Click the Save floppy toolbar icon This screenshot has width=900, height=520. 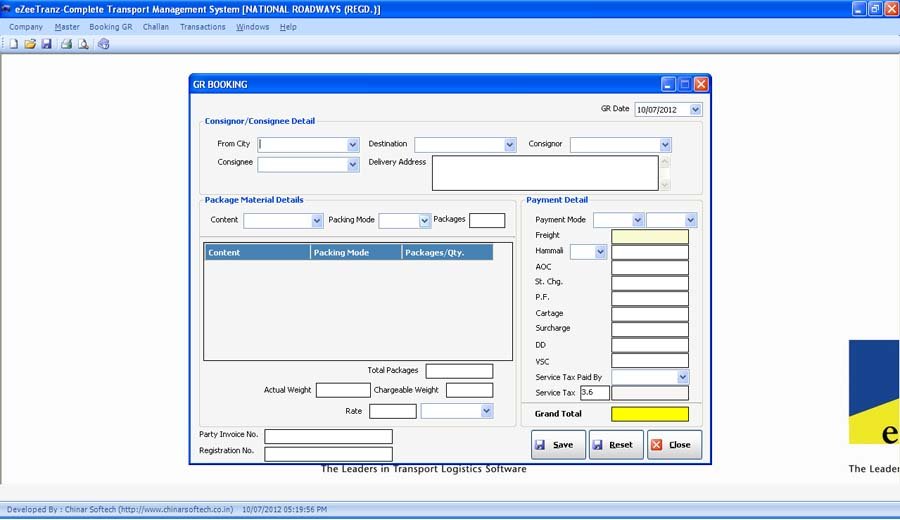[x=46, y=44]
